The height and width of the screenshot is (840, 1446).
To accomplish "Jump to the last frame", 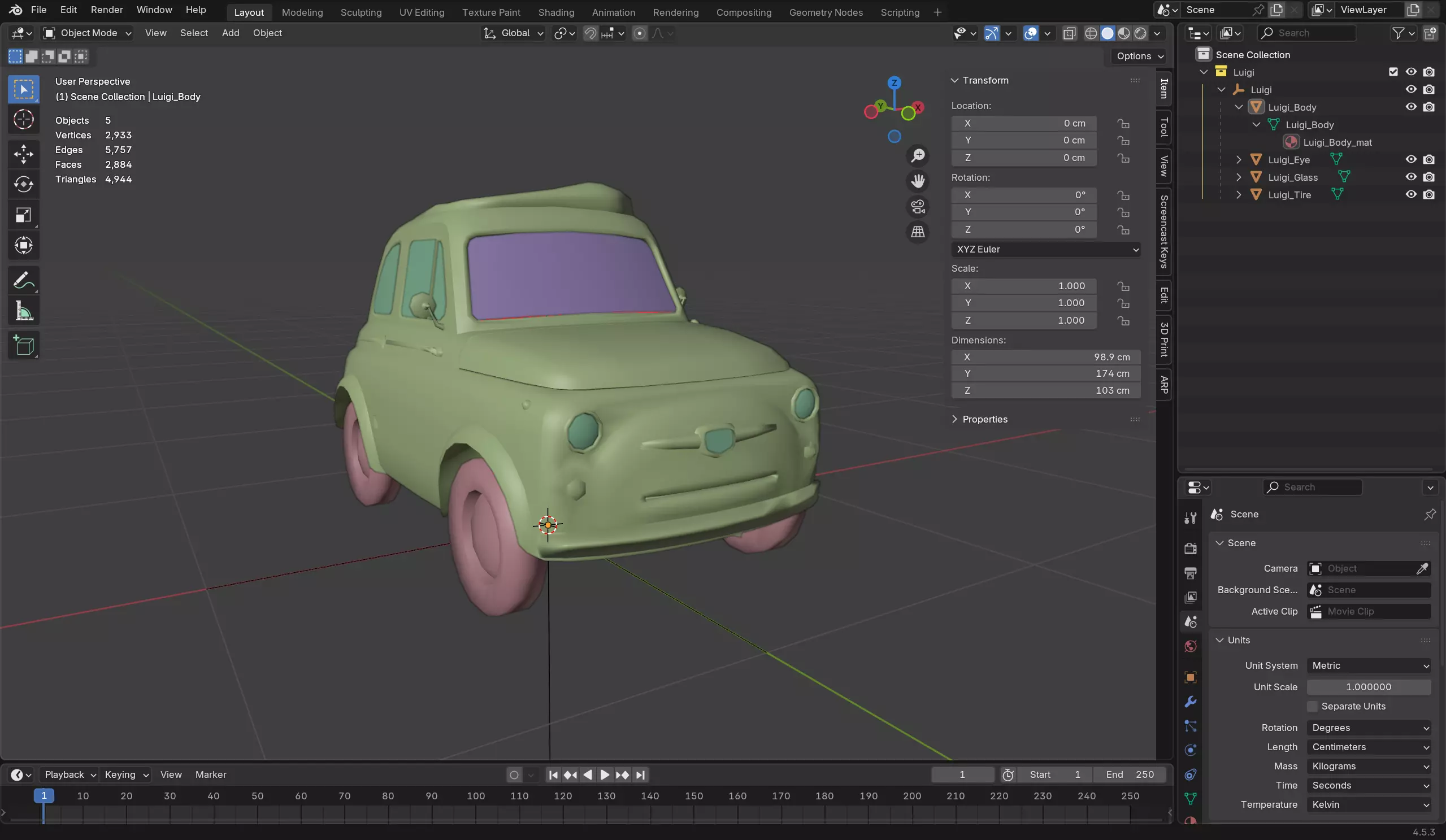I will pyautogui.click(x=640, y=774).
